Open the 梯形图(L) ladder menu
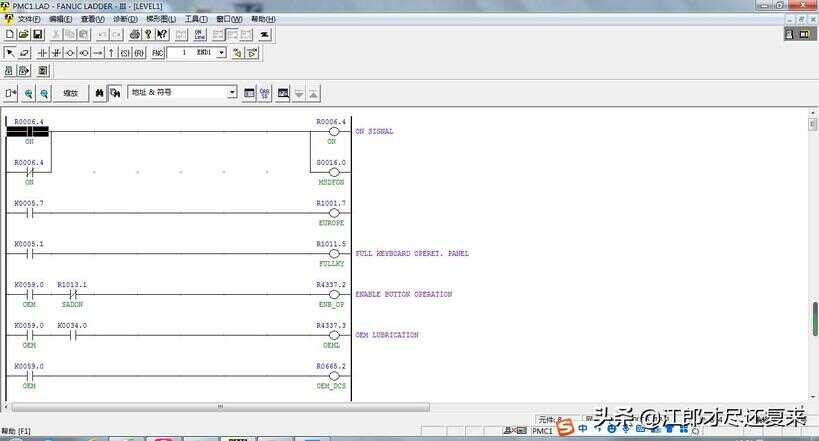The width and height of the screenshot is (819, 441). coord(160,19)
